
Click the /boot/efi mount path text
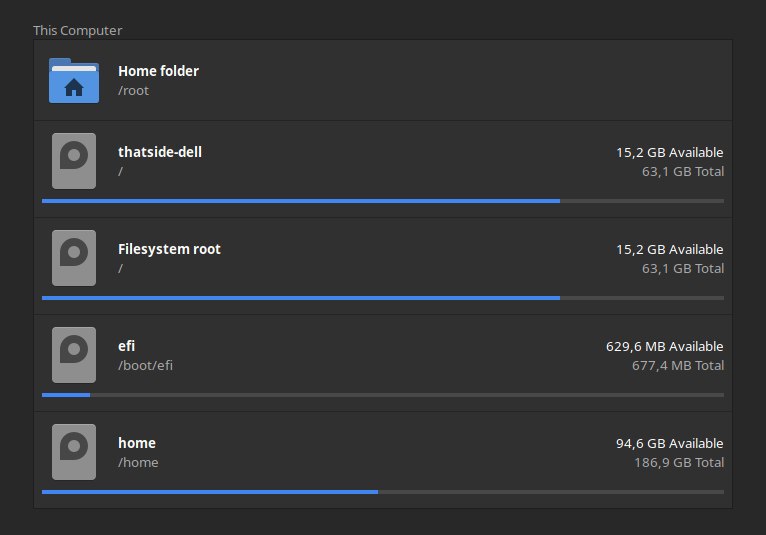pyautogui.click(x=145, y=365)
